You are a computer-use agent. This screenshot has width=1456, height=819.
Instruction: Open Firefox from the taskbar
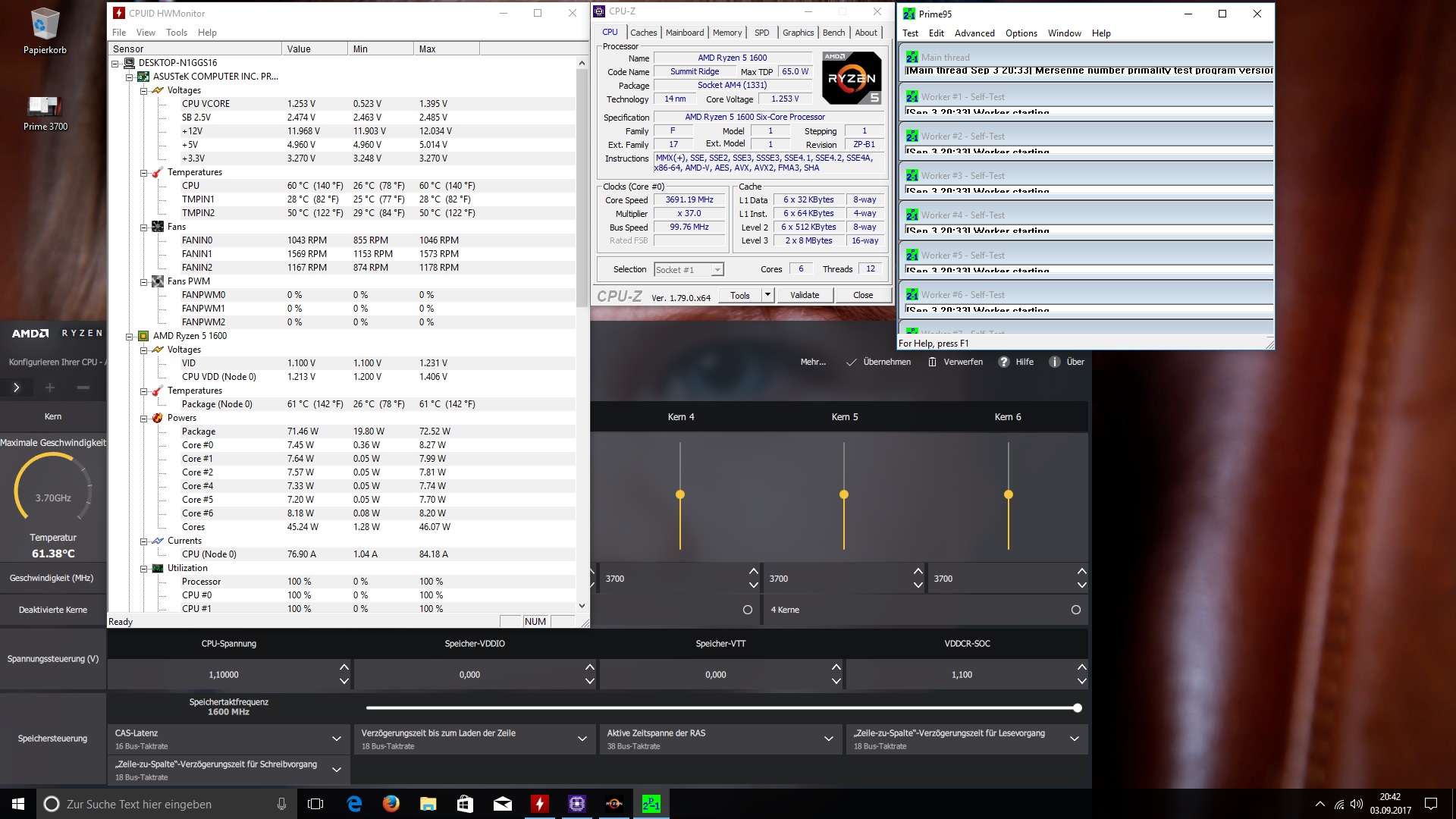[391, 804]
